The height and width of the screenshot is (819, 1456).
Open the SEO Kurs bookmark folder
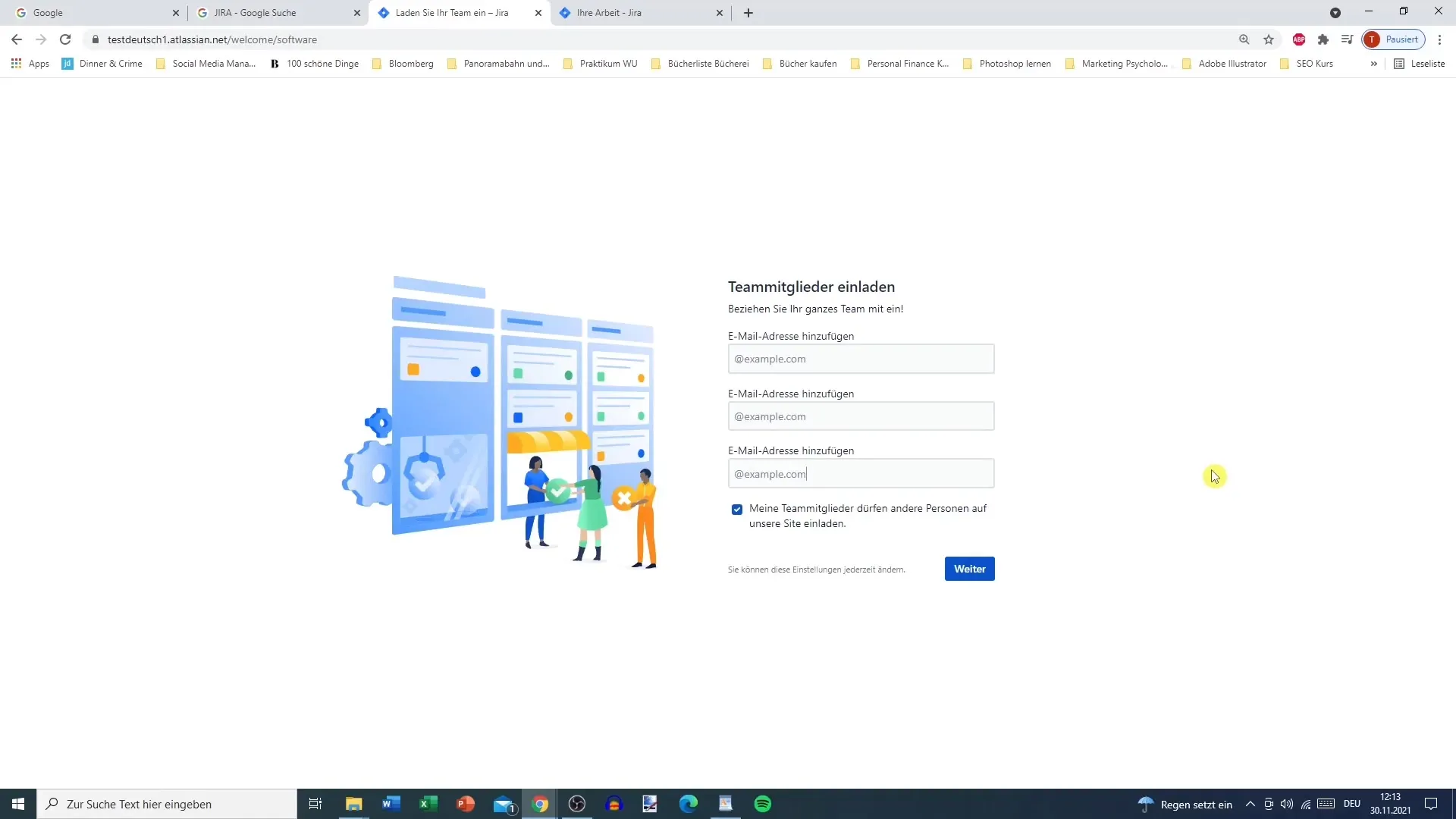coord(1306,64)
